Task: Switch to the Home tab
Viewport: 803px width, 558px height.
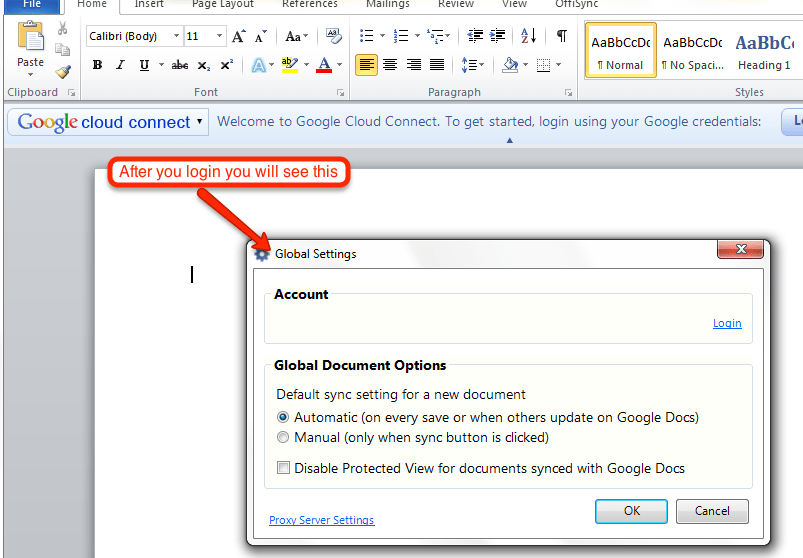Action: [x=92, y=4]
